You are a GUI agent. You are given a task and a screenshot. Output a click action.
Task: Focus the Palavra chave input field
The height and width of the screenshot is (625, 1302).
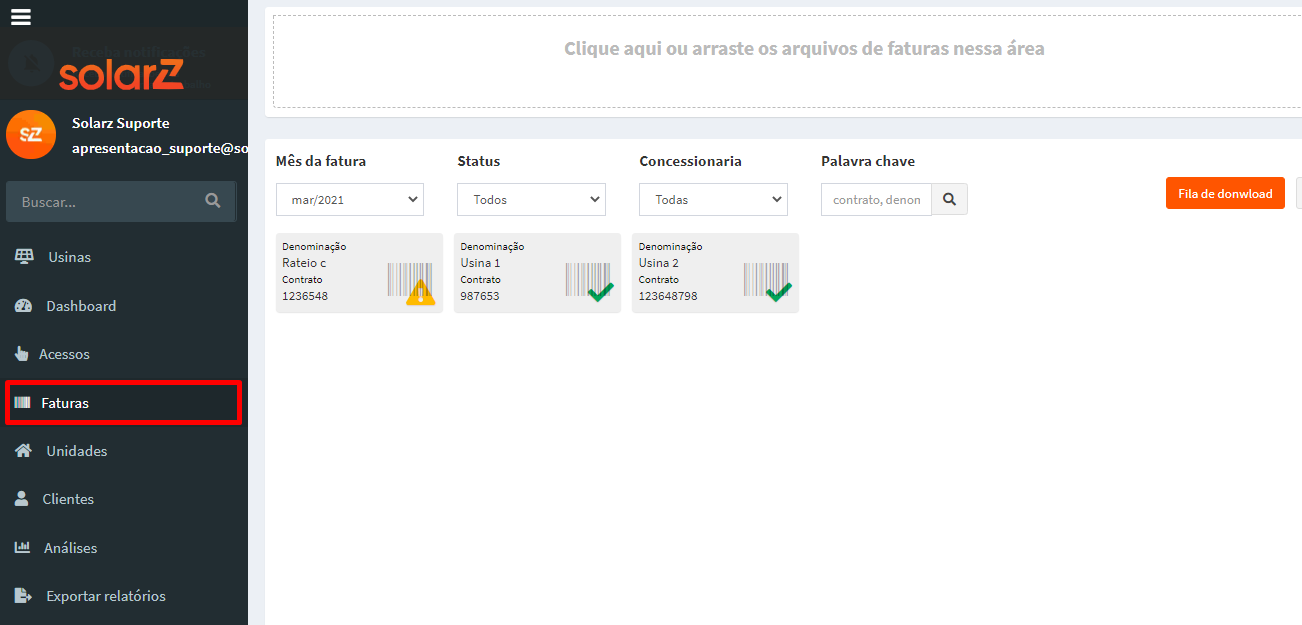point(876,200)
